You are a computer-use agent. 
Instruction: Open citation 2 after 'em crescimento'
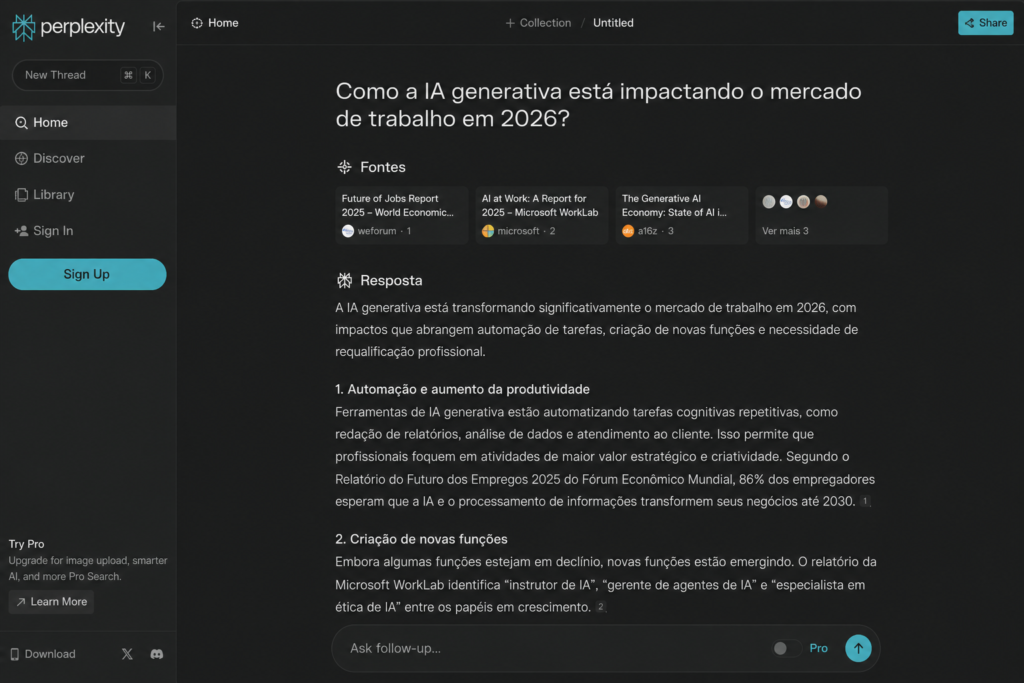pyautogui.click(x=601, y=607)
